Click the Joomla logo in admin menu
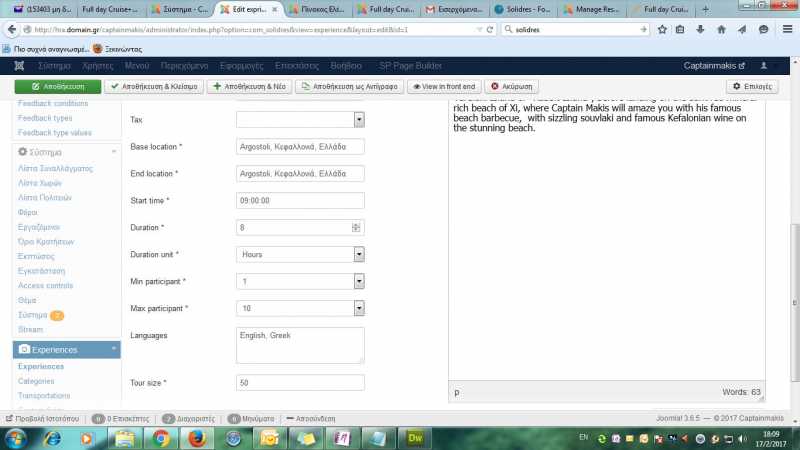Viewport: 800px width, 450px height. [19, 65]
